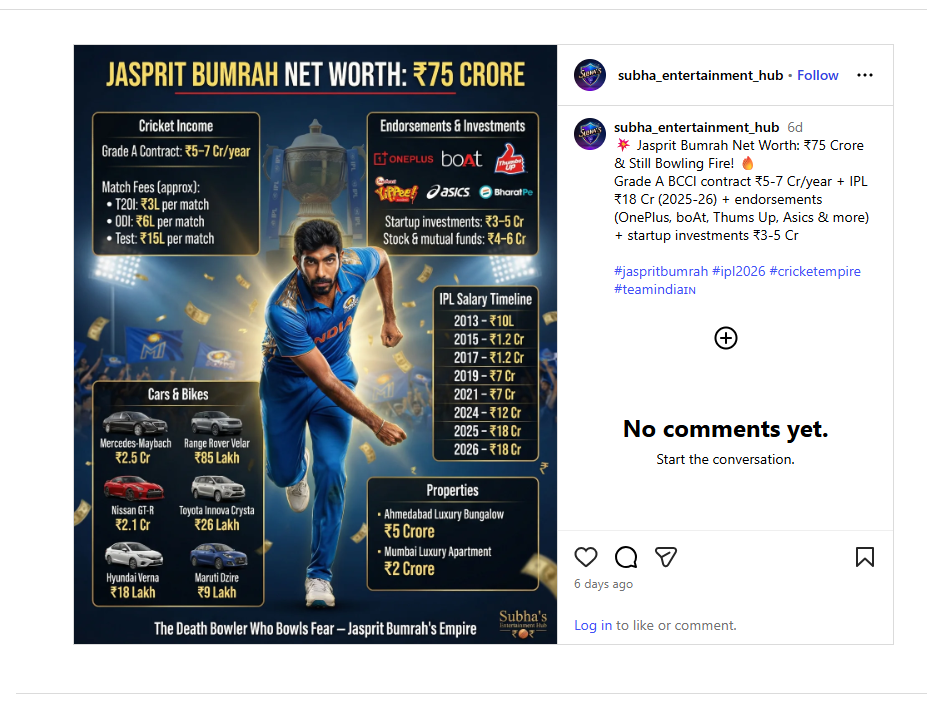The height and width of the screenshot is (726, 927).
Task: Like the post with the heart icon
Action: coord(586,557)
